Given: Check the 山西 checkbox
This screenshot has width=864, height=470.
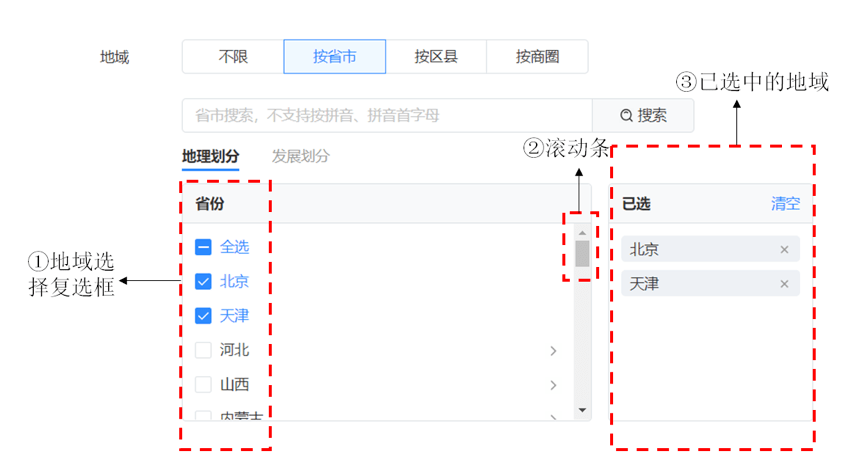Looking at the screenshot, I should (x=203, y=384).
